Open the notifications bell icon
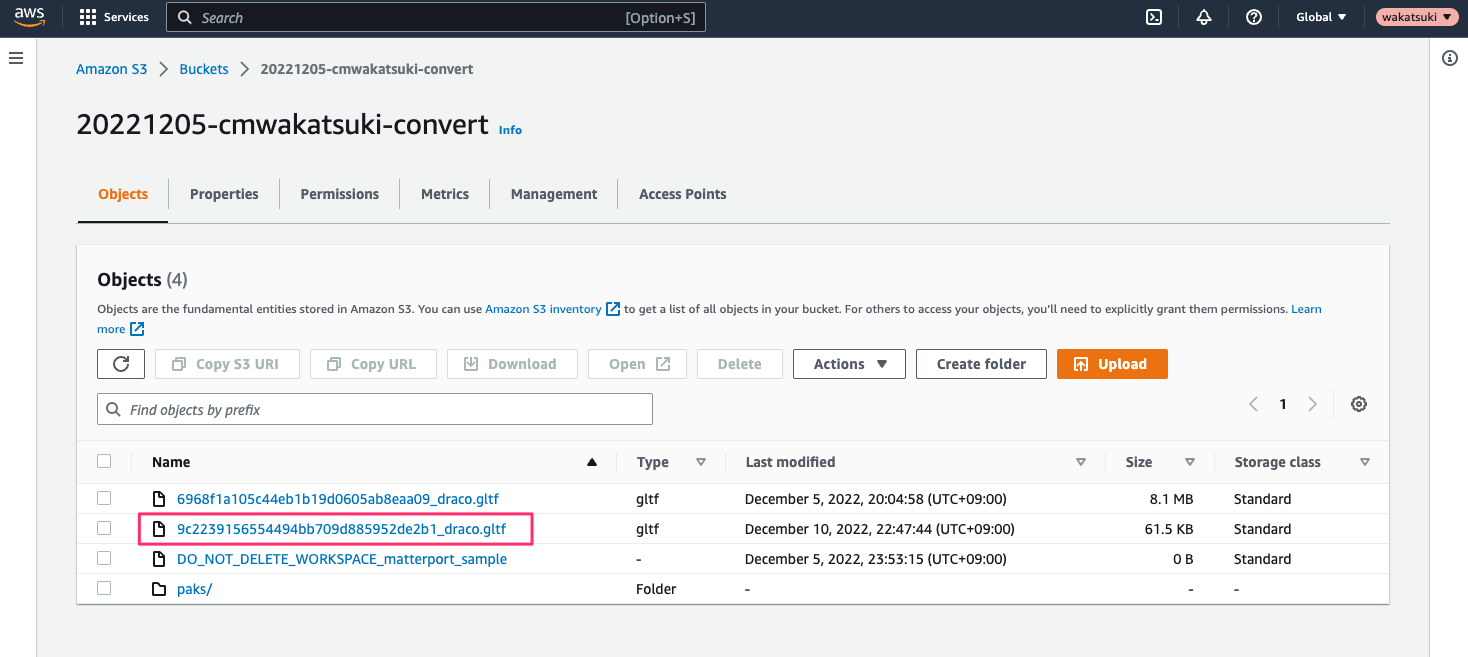The width and height of the screenshot is (1468, 657). 1204,17
